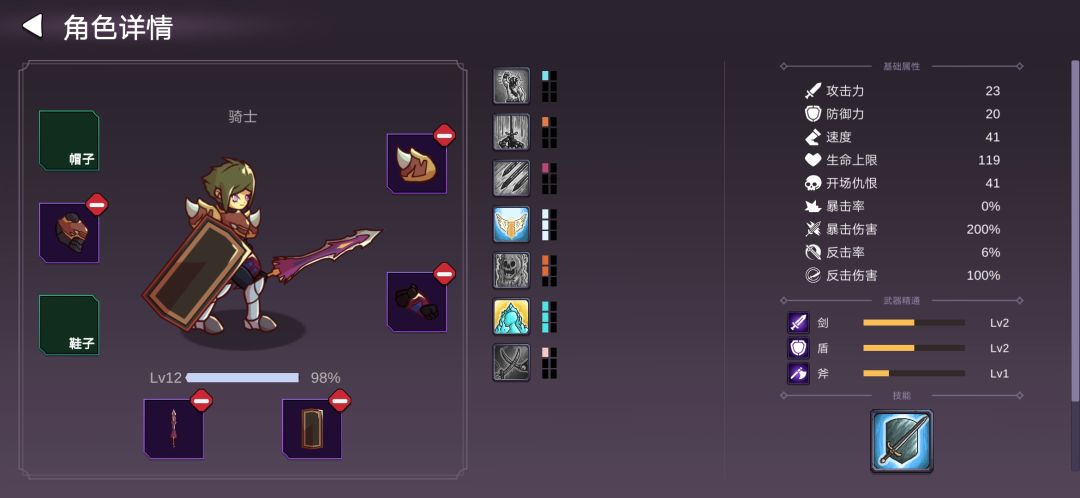Click the stats panel scrollbar
Image resolution: width=1080 pixels, height=498 pixels.
1074,231
